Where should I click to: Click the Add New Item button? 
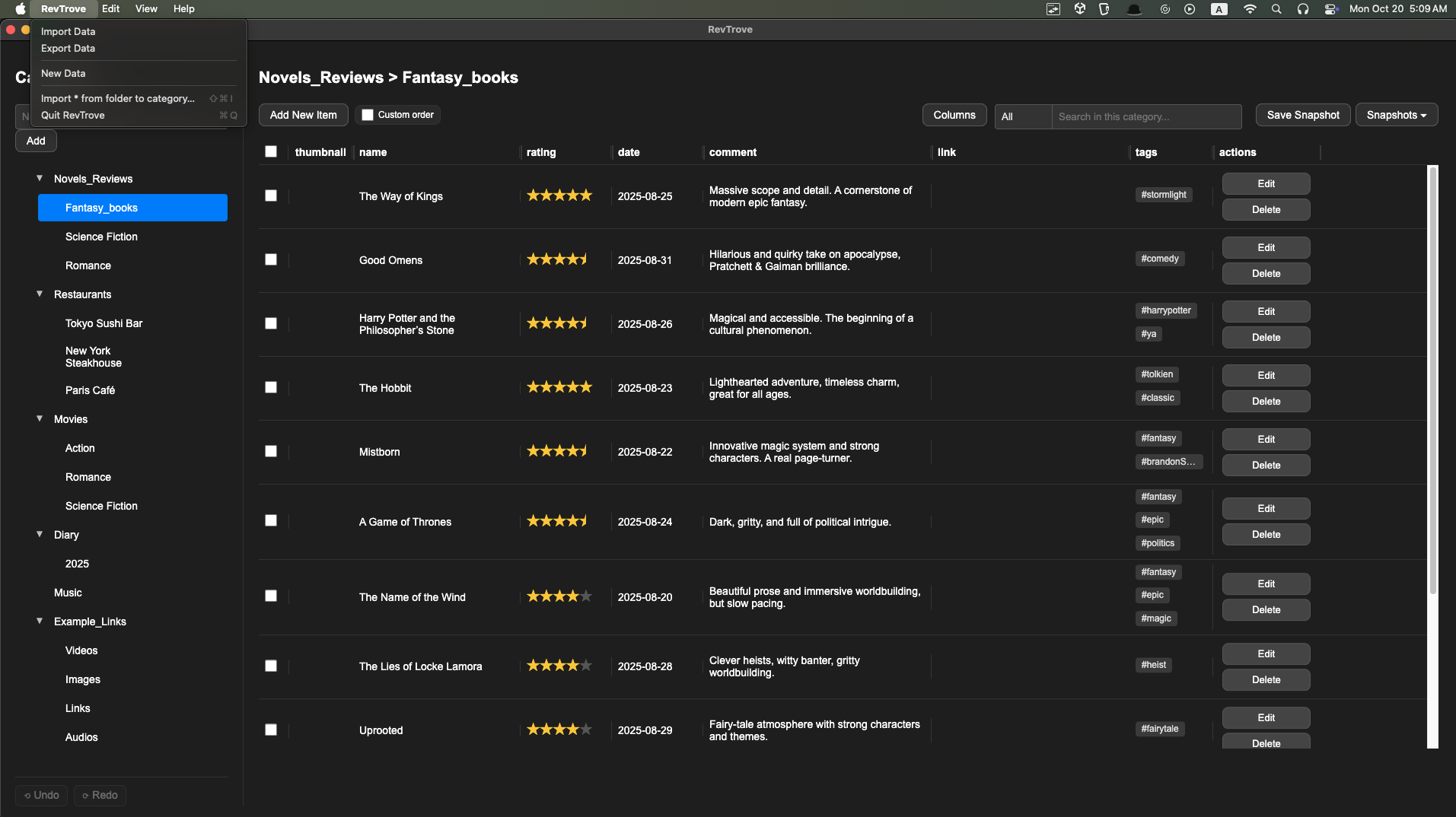coord(303,115)
